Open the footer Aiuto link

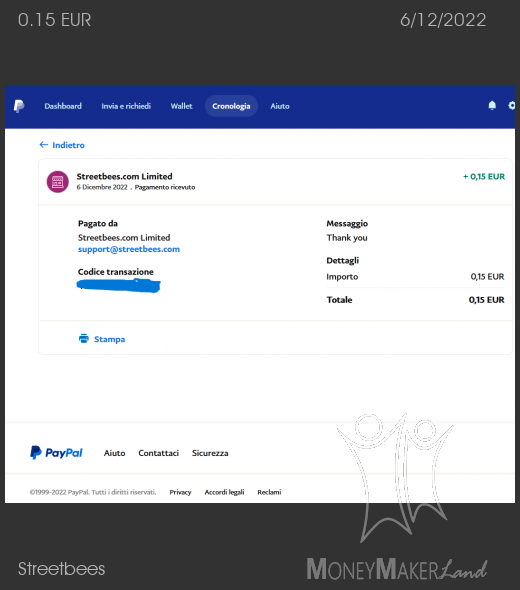click(114, 453)
